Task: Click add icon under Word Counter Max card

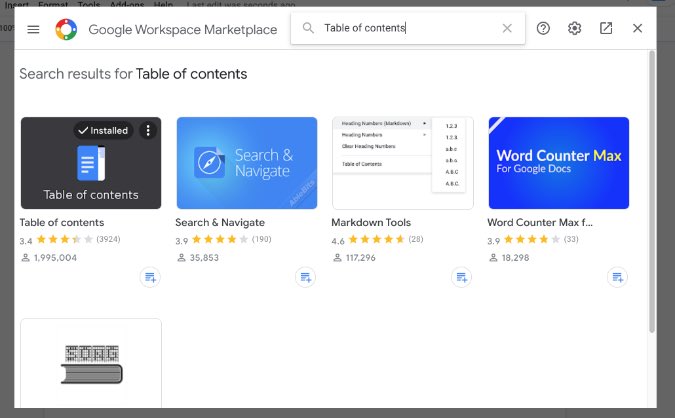Action: point(617,277)
